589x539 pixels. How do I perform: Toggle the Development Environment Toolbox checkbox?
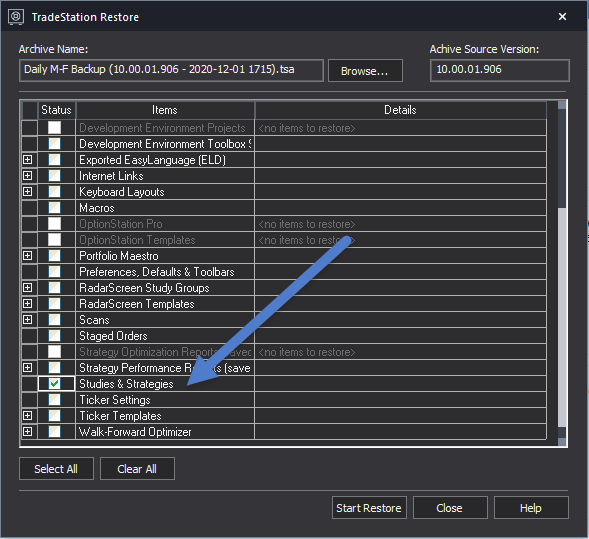click(54, 144)
